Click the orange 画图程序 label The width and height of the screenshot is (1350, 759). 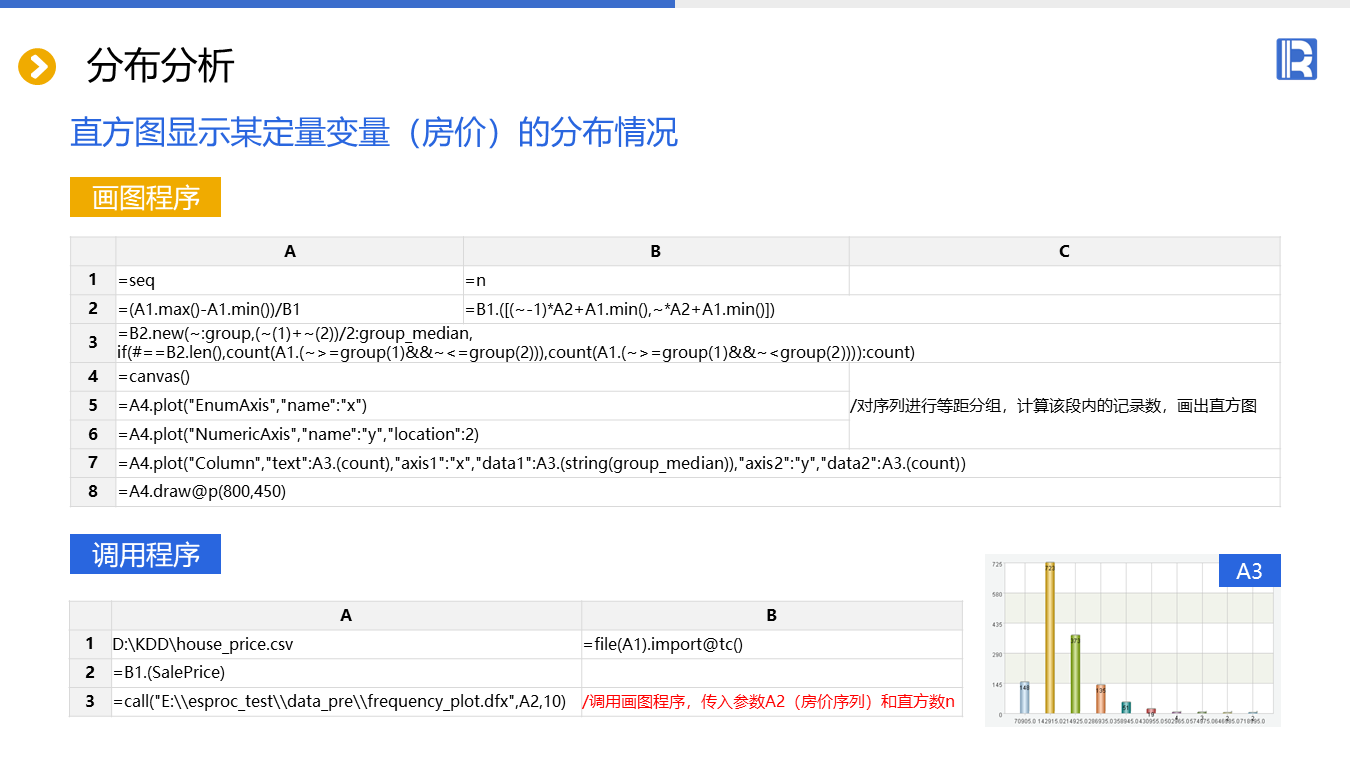(x=145, y=197)
